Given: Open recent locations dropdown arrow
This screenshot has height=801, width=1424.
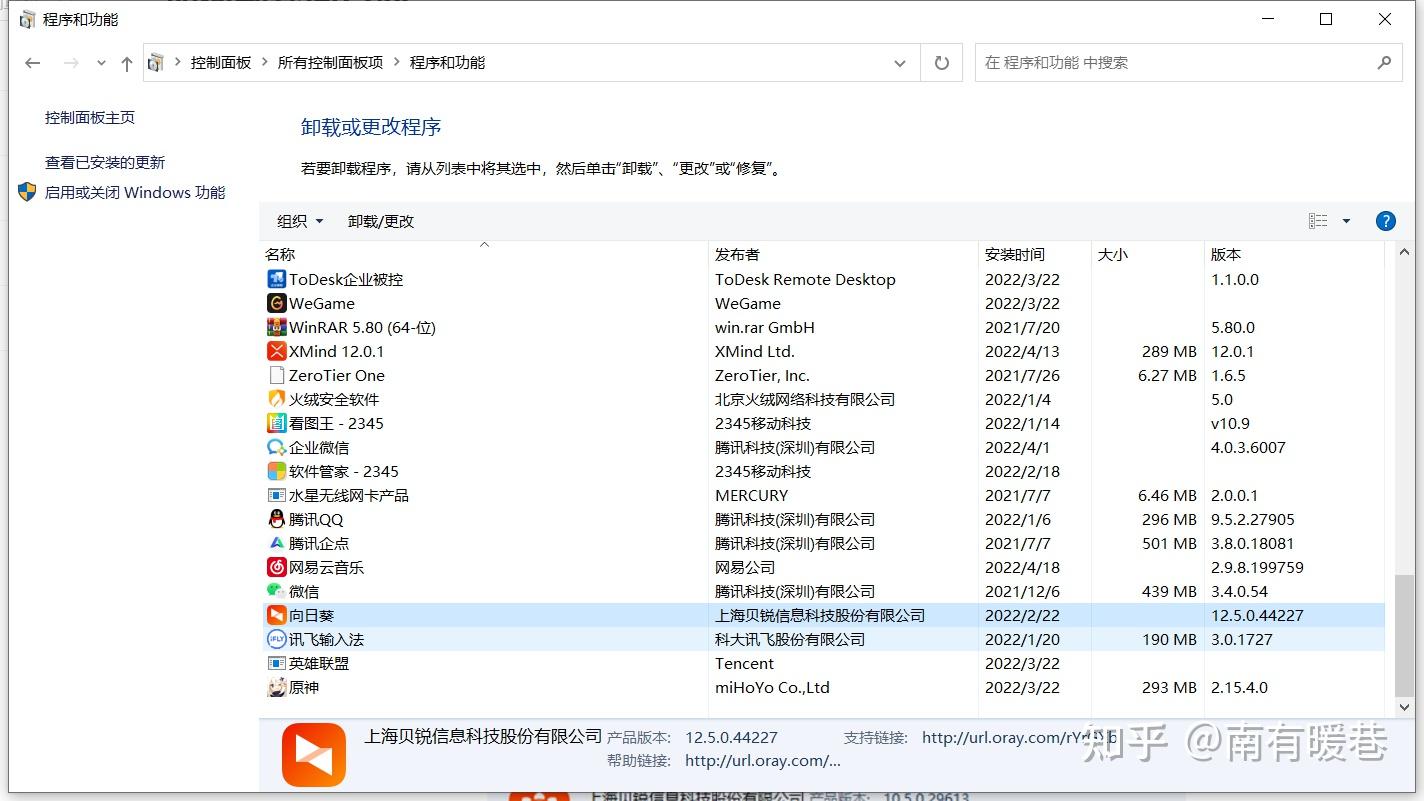Looking at the screenshot, I should coord(101,63).
